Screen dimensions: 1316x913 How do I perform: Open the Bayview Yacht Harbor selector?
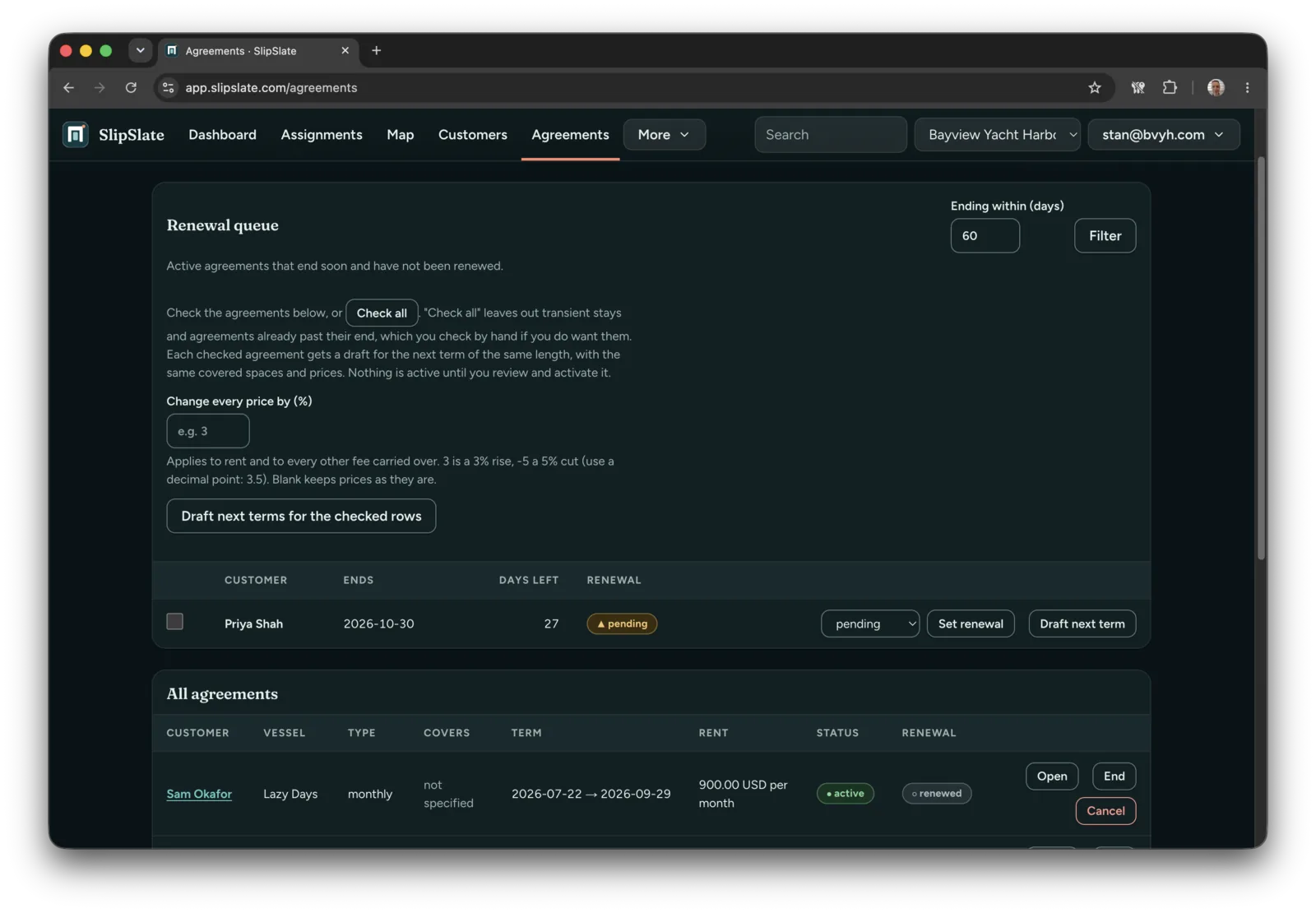point(997,134)
